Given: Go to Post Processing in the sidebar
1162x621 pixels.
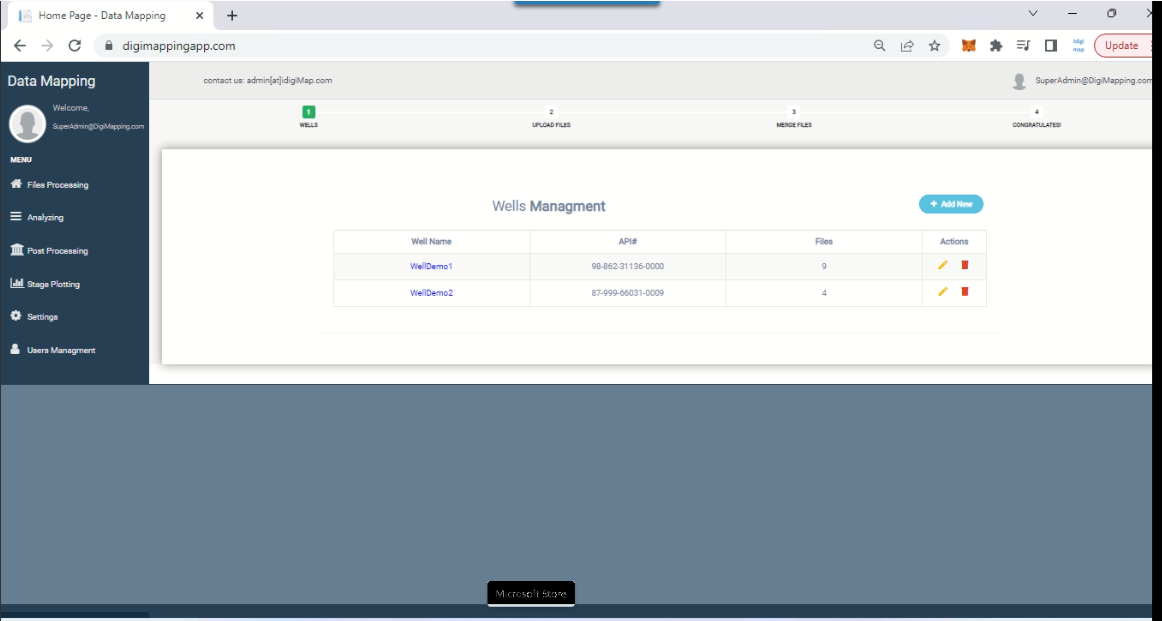Looking at the screenshot, I should click(57, 251).
